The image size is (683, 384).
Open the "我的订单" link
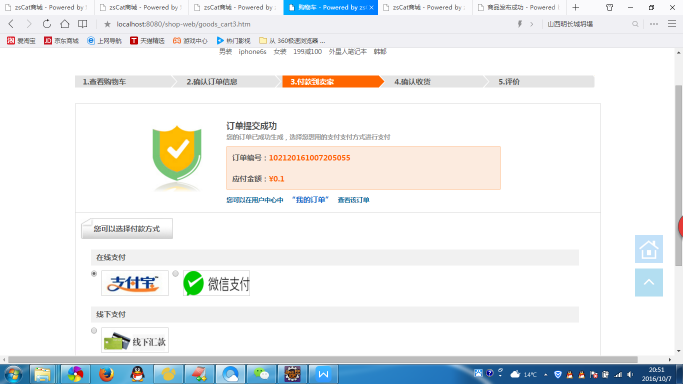[310, 200]
